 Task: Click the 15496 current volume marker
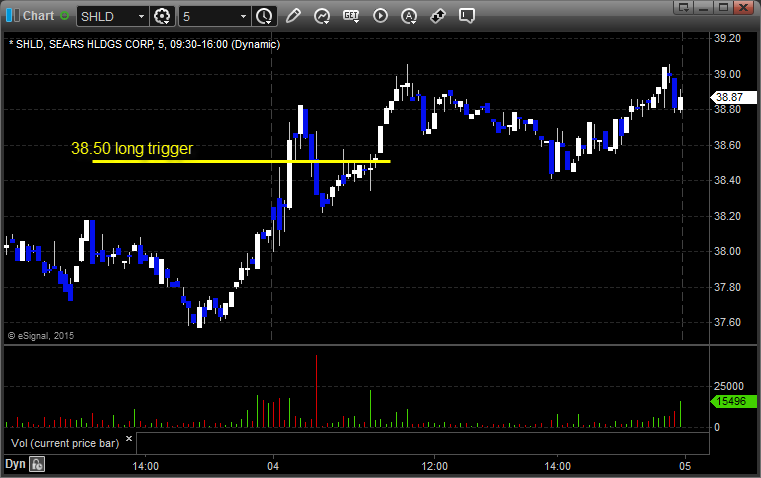click(733, 401)
